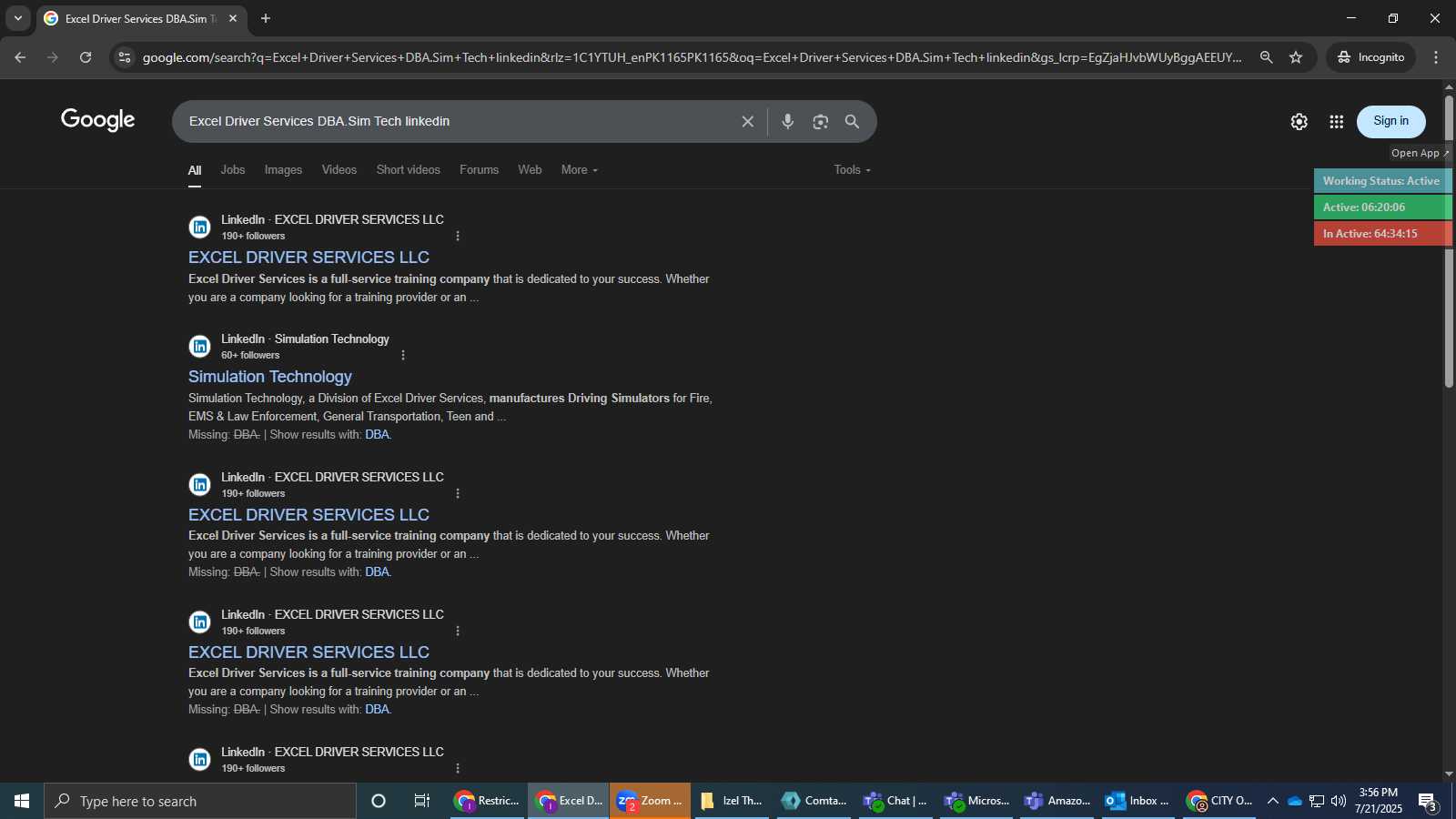The height and width of the screenshot is (819, 1456).
Task: Click the Working Status: Active bar
Action: coord(1381,181)
